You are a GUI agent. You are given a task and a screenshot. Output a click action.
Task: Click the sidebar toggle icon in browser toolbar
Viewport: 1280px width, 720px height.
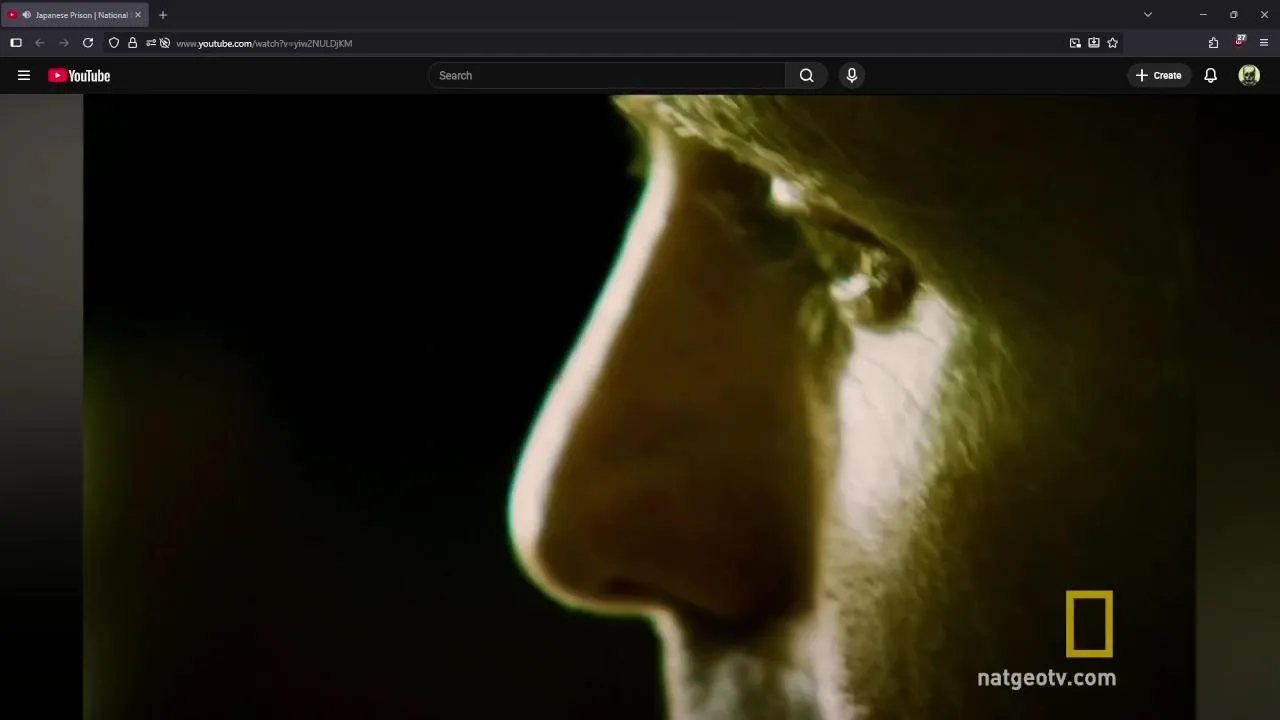click(16, 43)
